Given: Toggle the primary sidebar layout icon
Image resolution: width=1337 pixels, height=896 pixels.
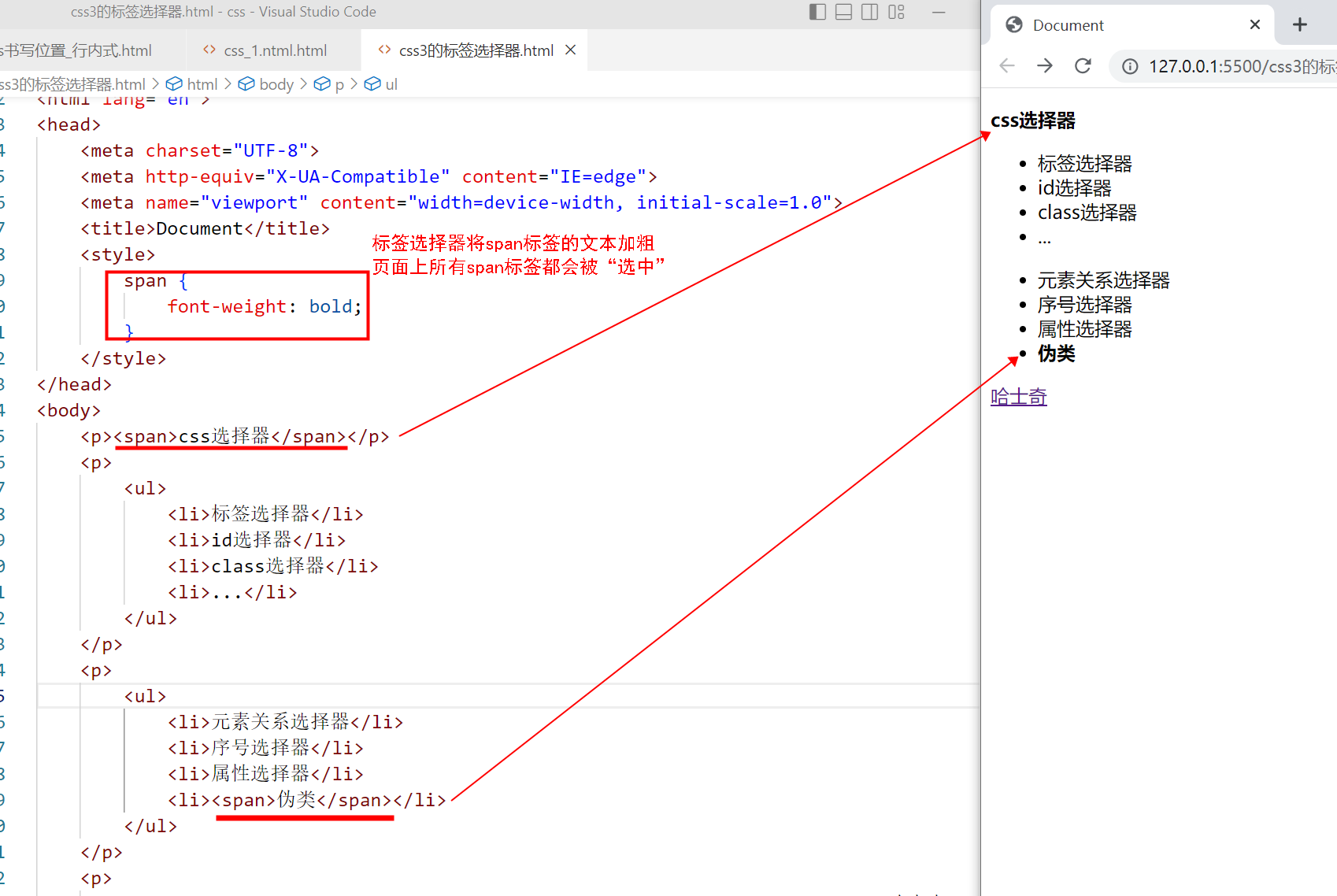Looking at the screenshot, I should tap(817, 12).
